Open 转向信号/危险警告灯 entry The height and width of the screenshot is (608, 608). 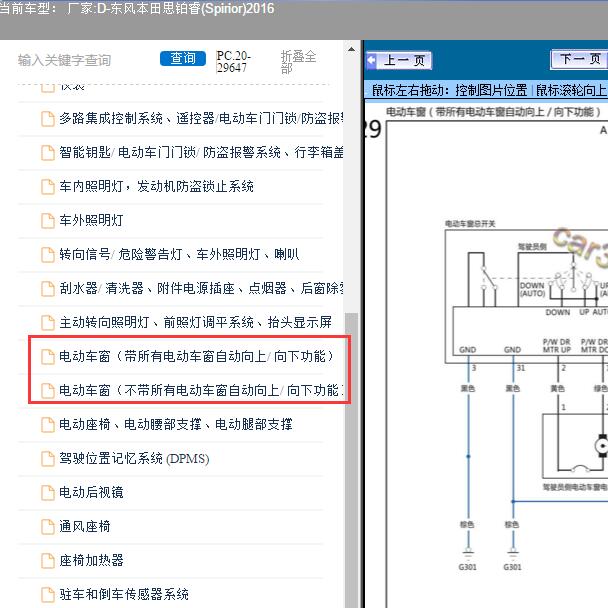point(179,254)
